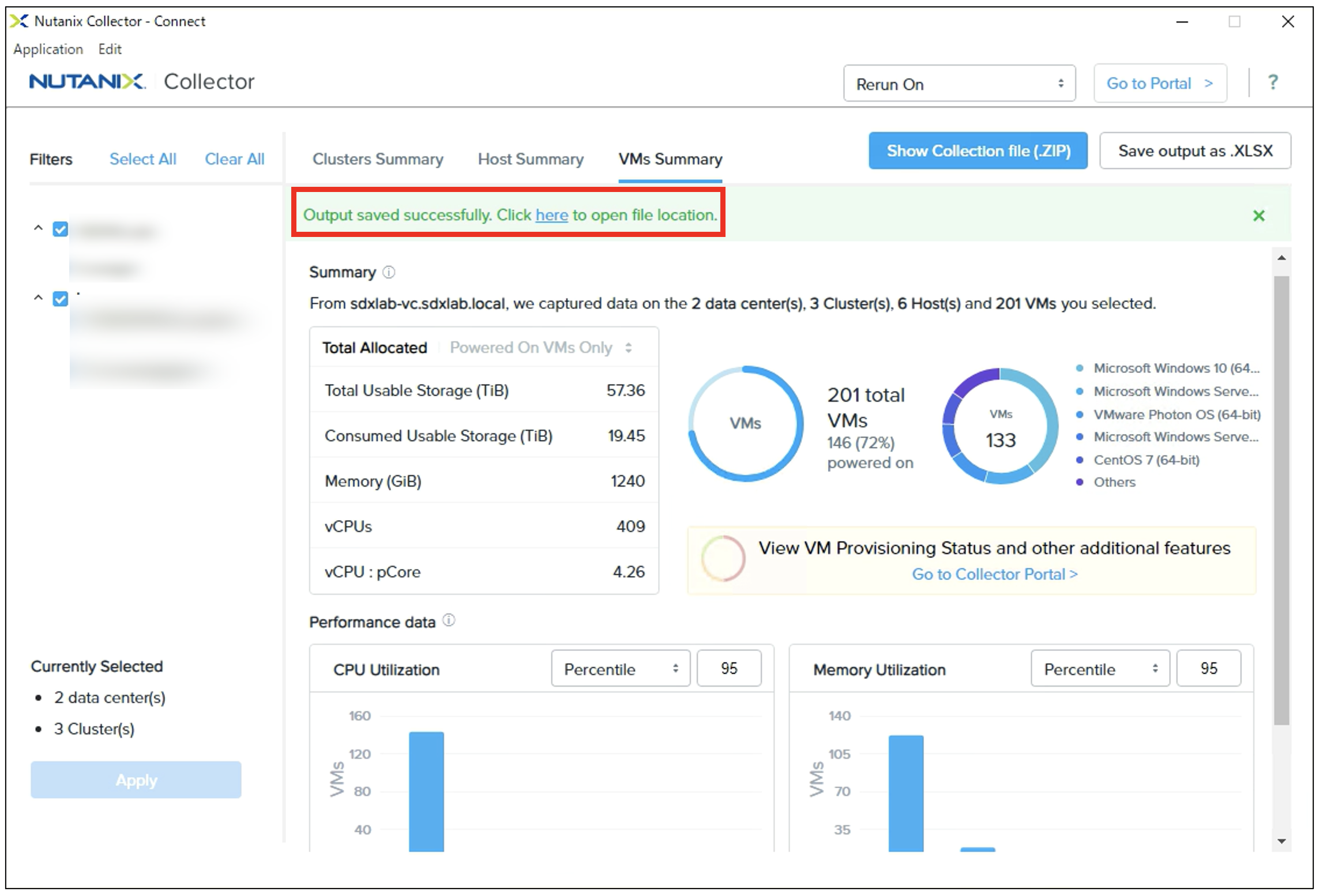Click the Memory (GiB) value 1240
This screenshot has width=1323, height=896.
[628, 481]
